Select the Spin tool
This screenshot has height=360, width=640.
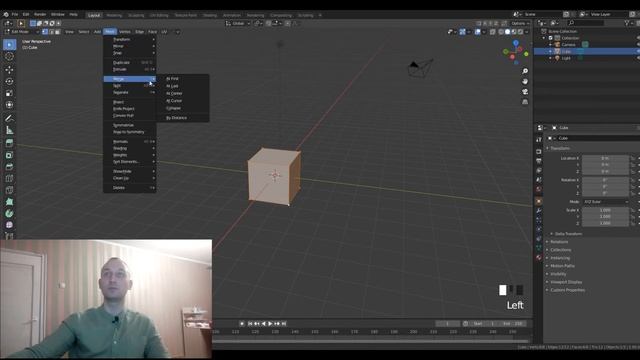pos(9,213)
